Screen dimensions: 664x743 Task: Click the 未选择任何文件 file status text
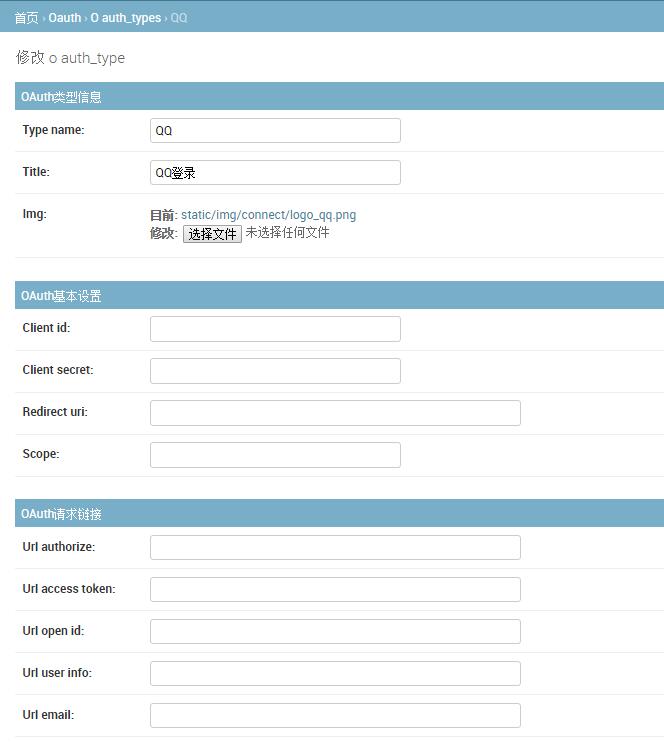(287, 233)
